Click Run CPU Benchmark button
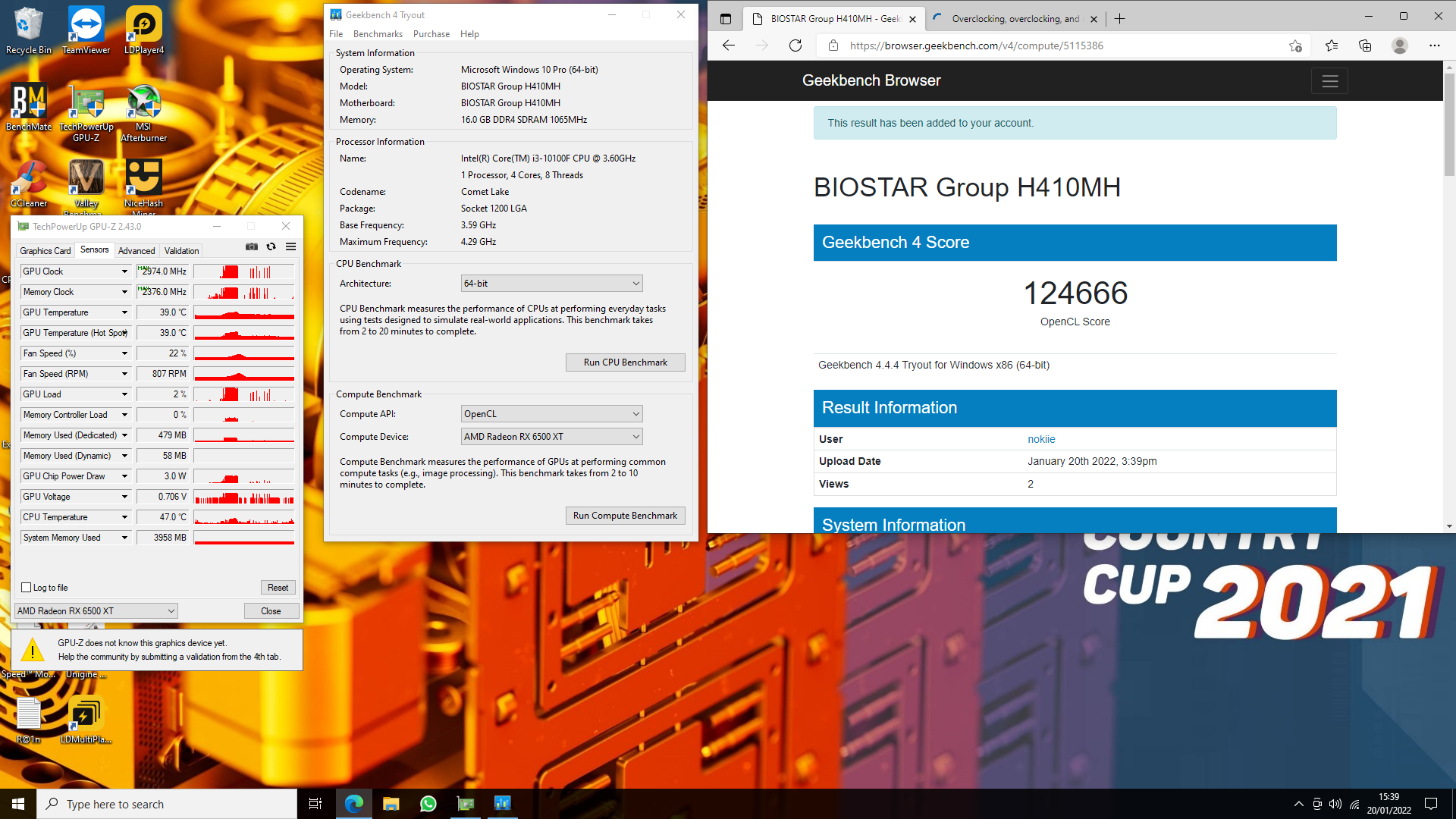The image size is (1456, 819). [x=626, y=362]
